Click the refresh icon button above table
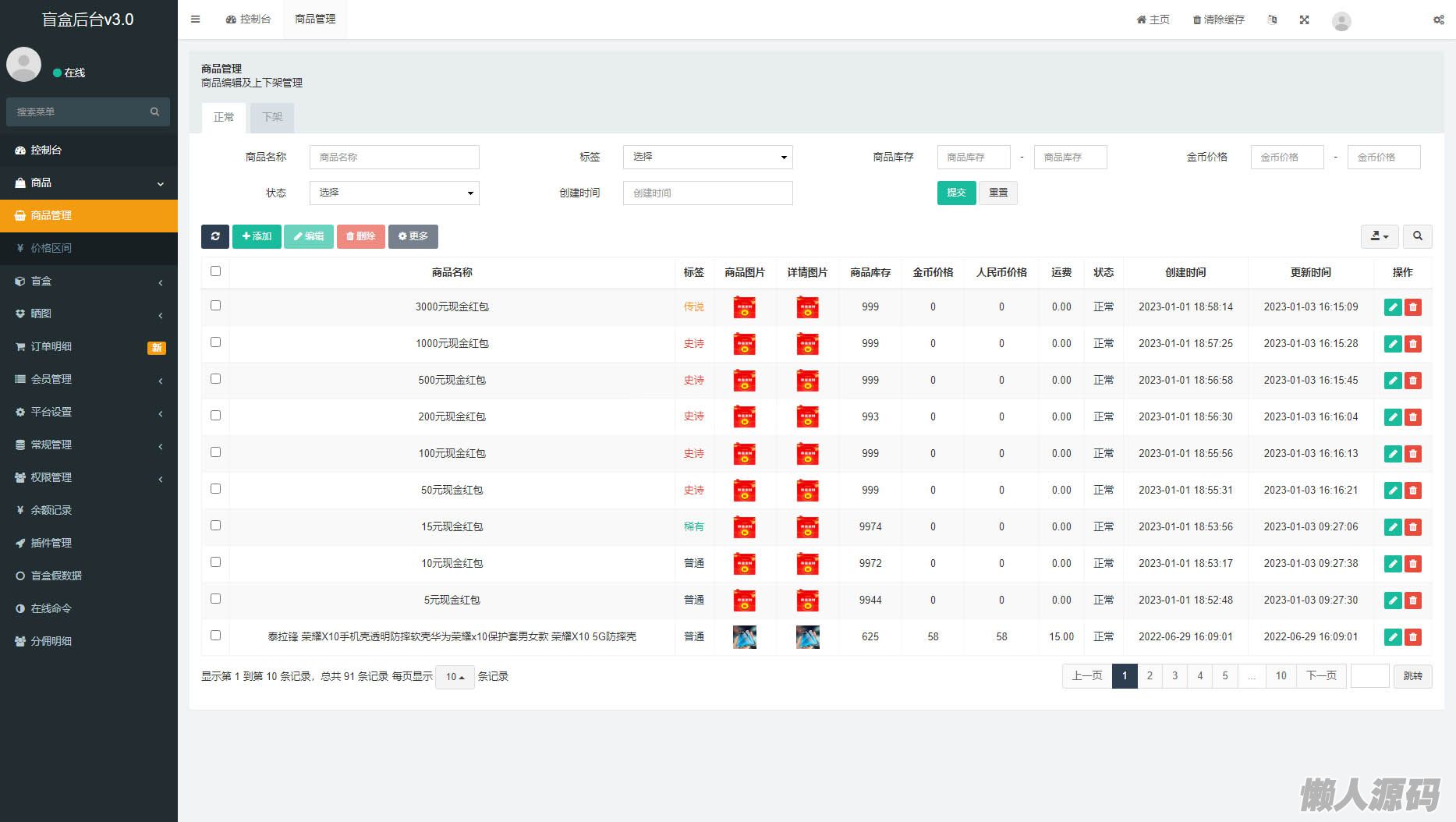1456x822 pixels. click(x=215, y=236)
